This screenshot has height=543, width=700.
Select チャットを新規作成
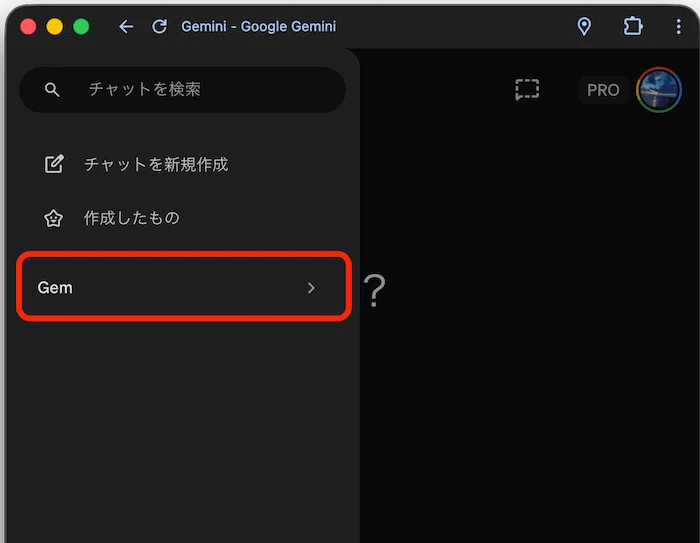(156, 164)
